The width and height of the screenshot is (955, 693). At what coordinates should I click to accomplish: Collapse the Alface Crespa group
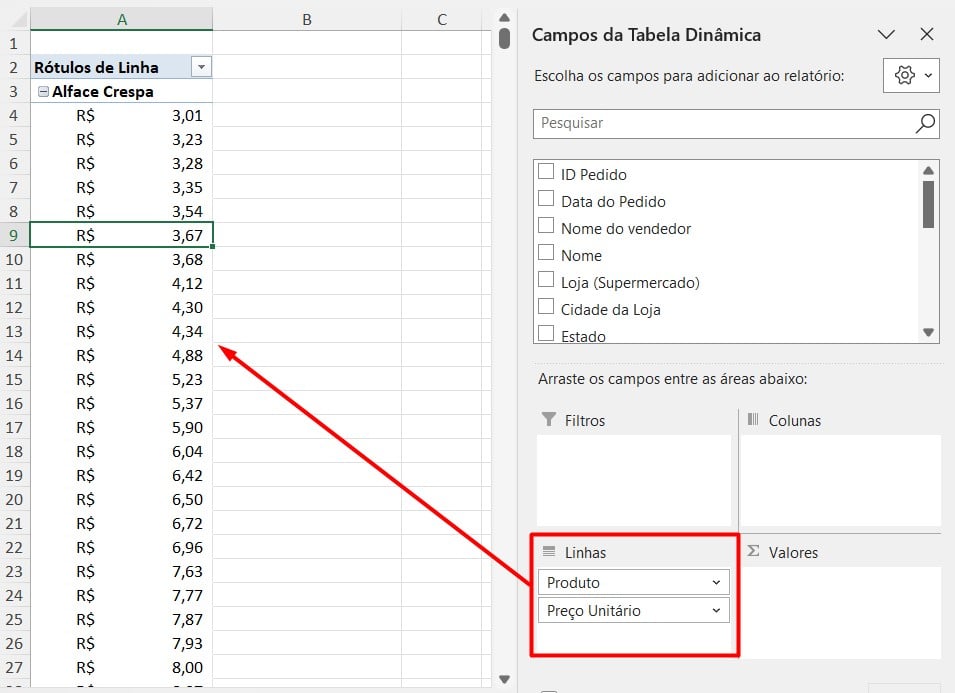pyautogui.click(x=43, y=91)
